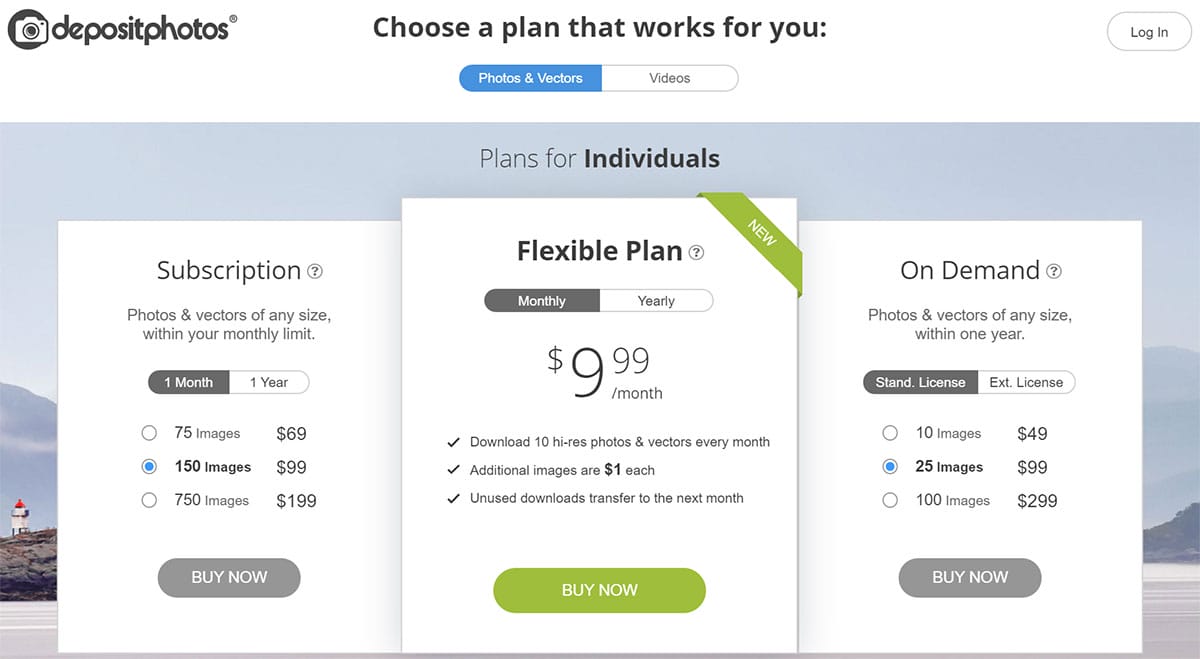Click the Depositphotos camera logo icon
Screen dimensions: 1200x659
click(29, 31)
